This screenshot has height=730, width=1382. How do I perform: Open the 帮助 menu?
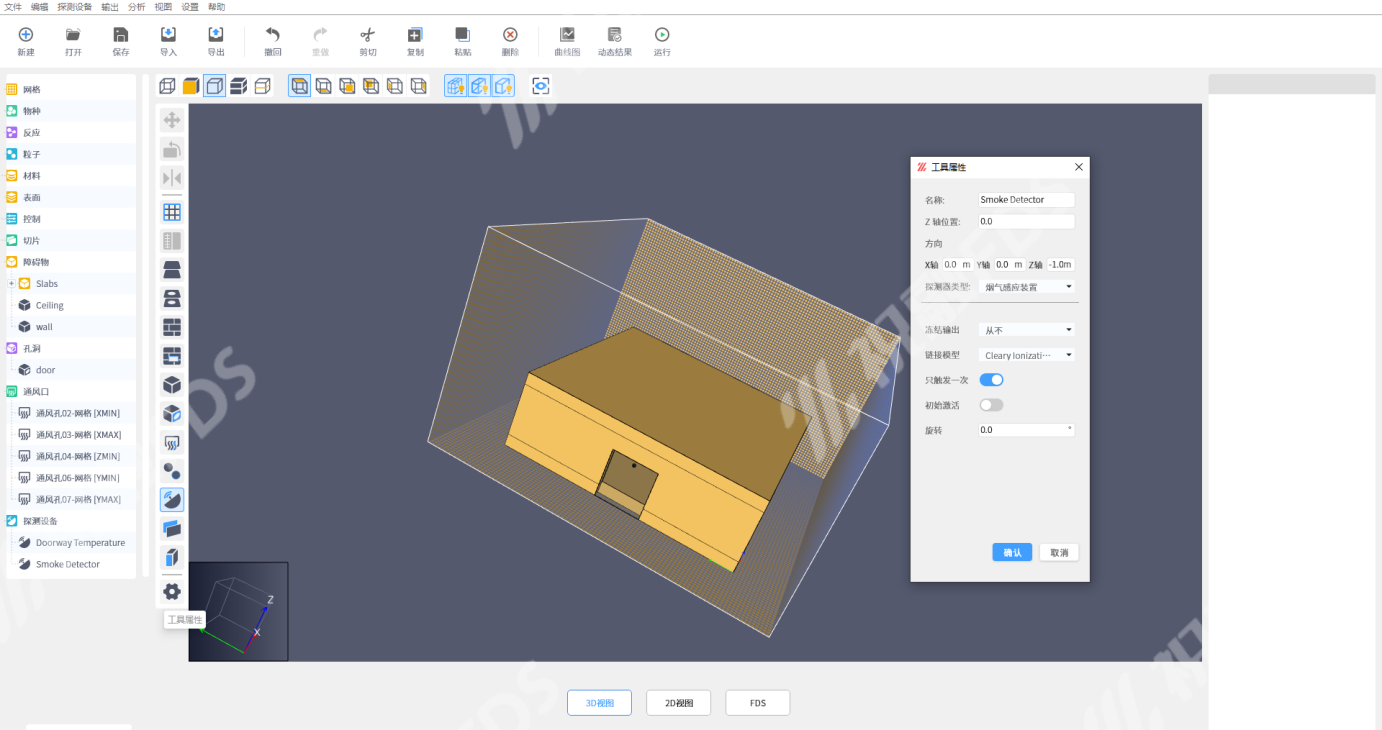pyautogui.click(x=216, y=6)
